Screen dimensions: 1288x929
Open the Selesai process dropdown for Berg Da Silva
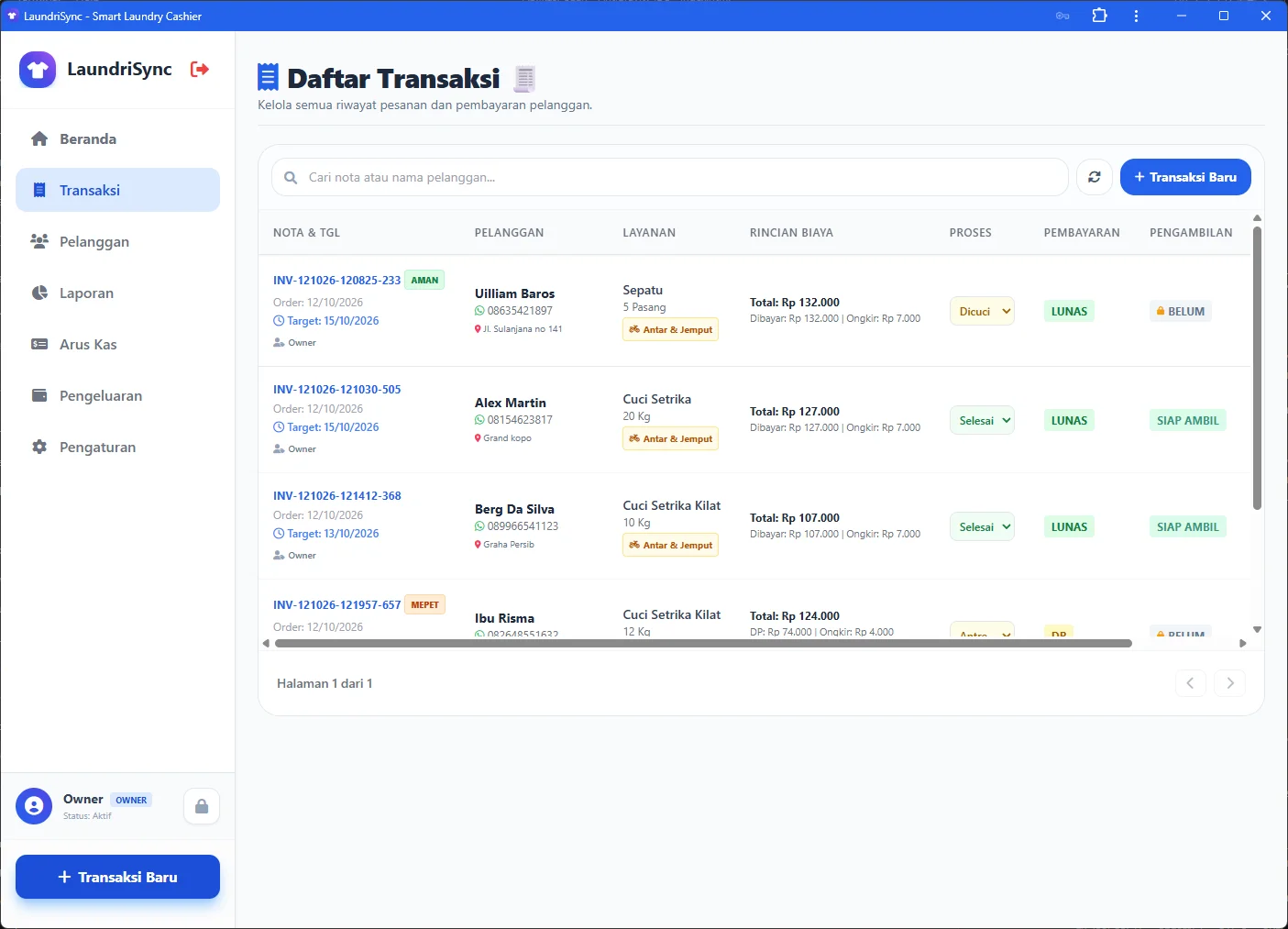982,527
